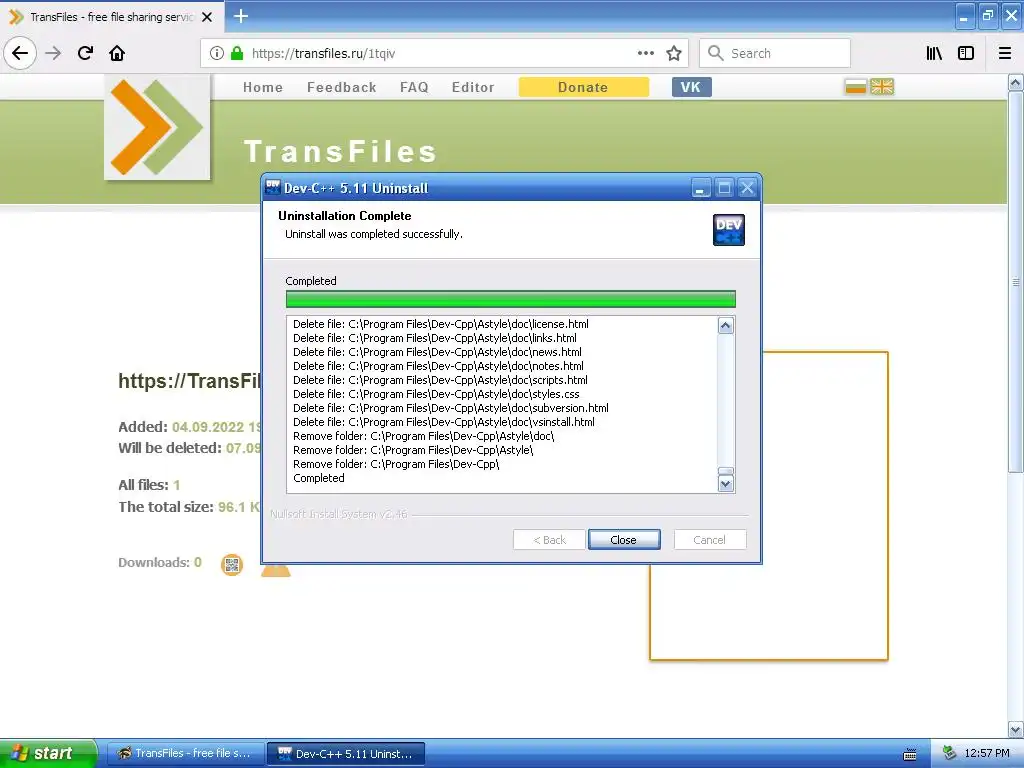Viewport: 1024px width, 768px height.
Task: Focus the browser Search field
Action: [x=775, y=53]
